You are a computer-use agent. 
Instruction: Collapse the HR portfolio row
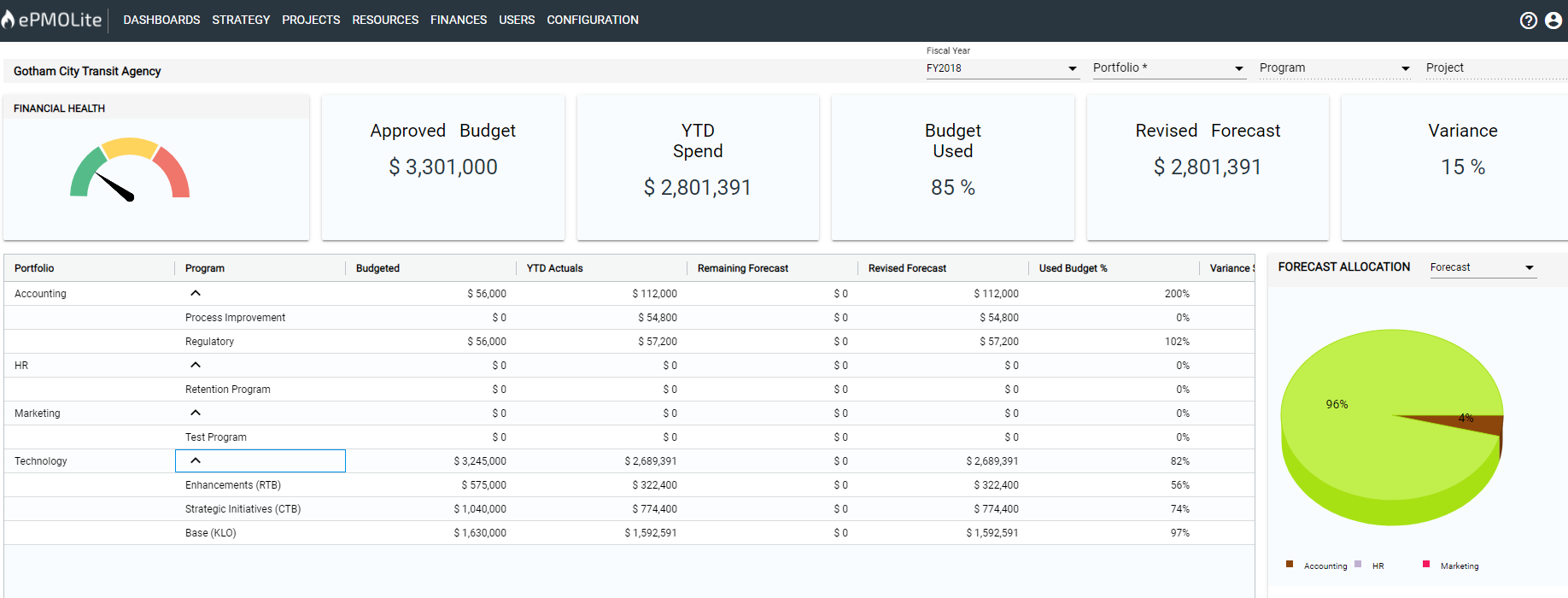tap(196, 365)
